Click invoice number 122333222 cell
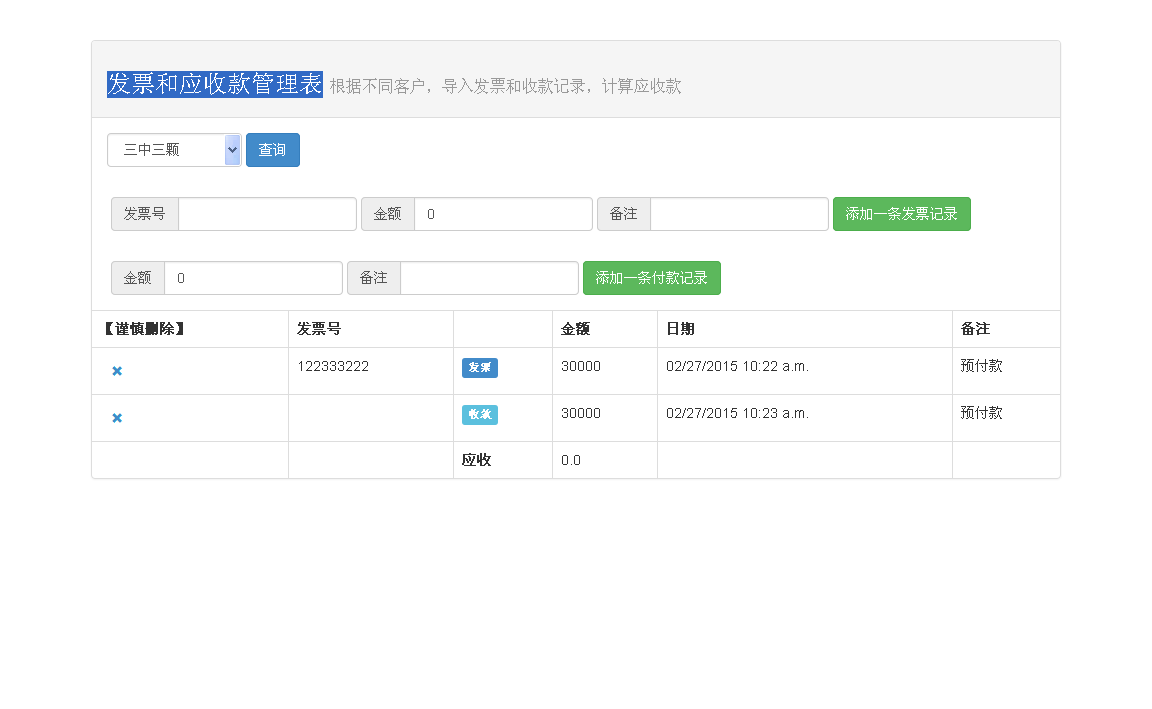 pos(333,367)
